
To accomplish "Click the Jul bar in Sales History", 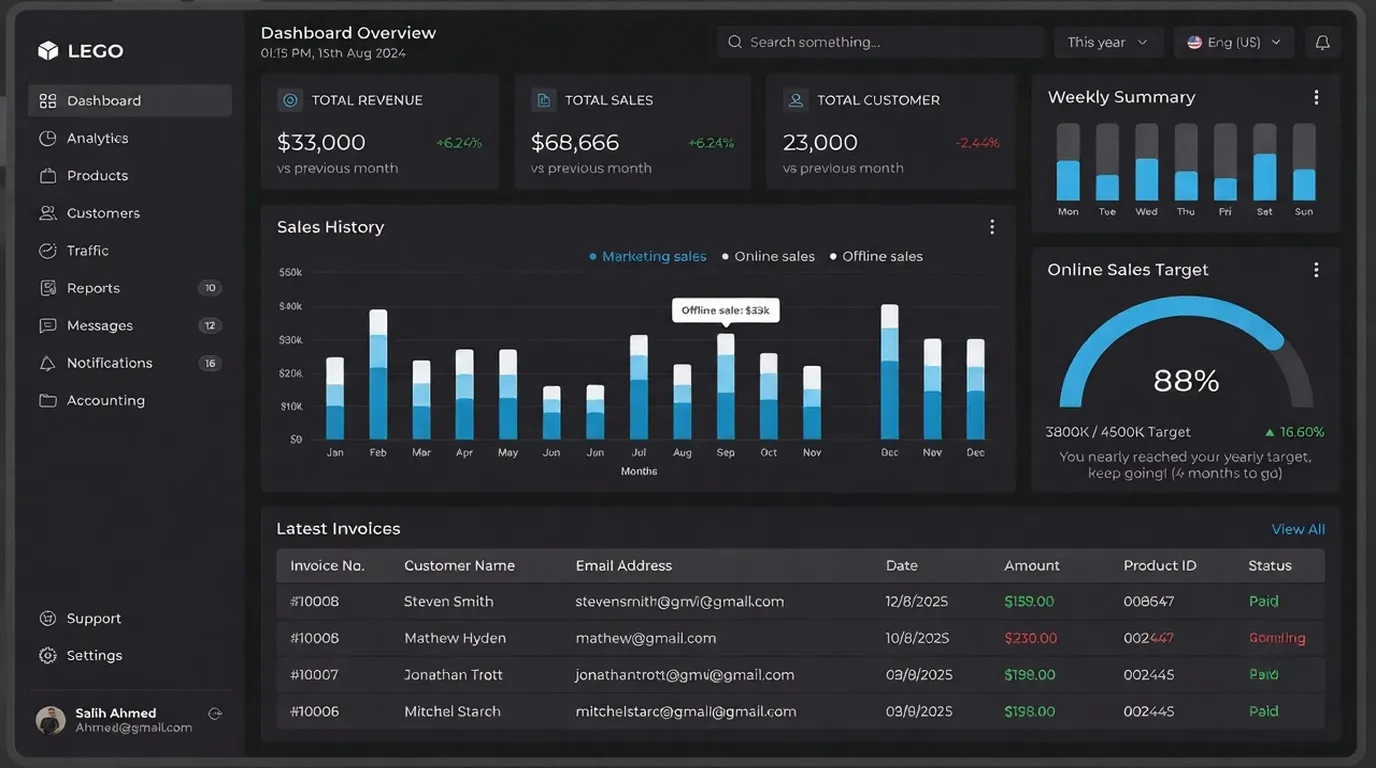I will pos(639,388).
